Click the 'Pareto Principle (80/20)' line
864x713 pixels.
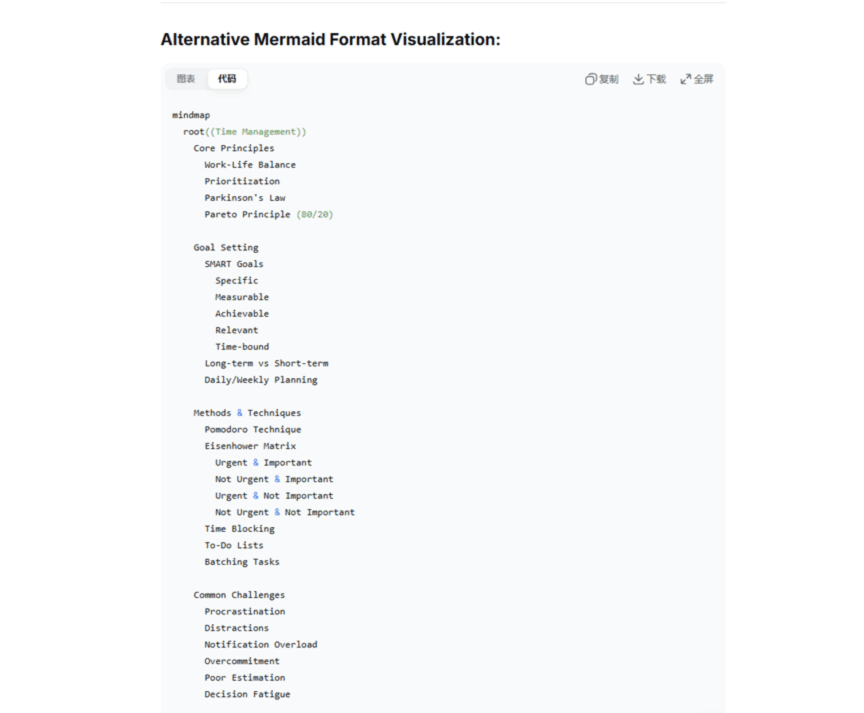coord(268,214)
